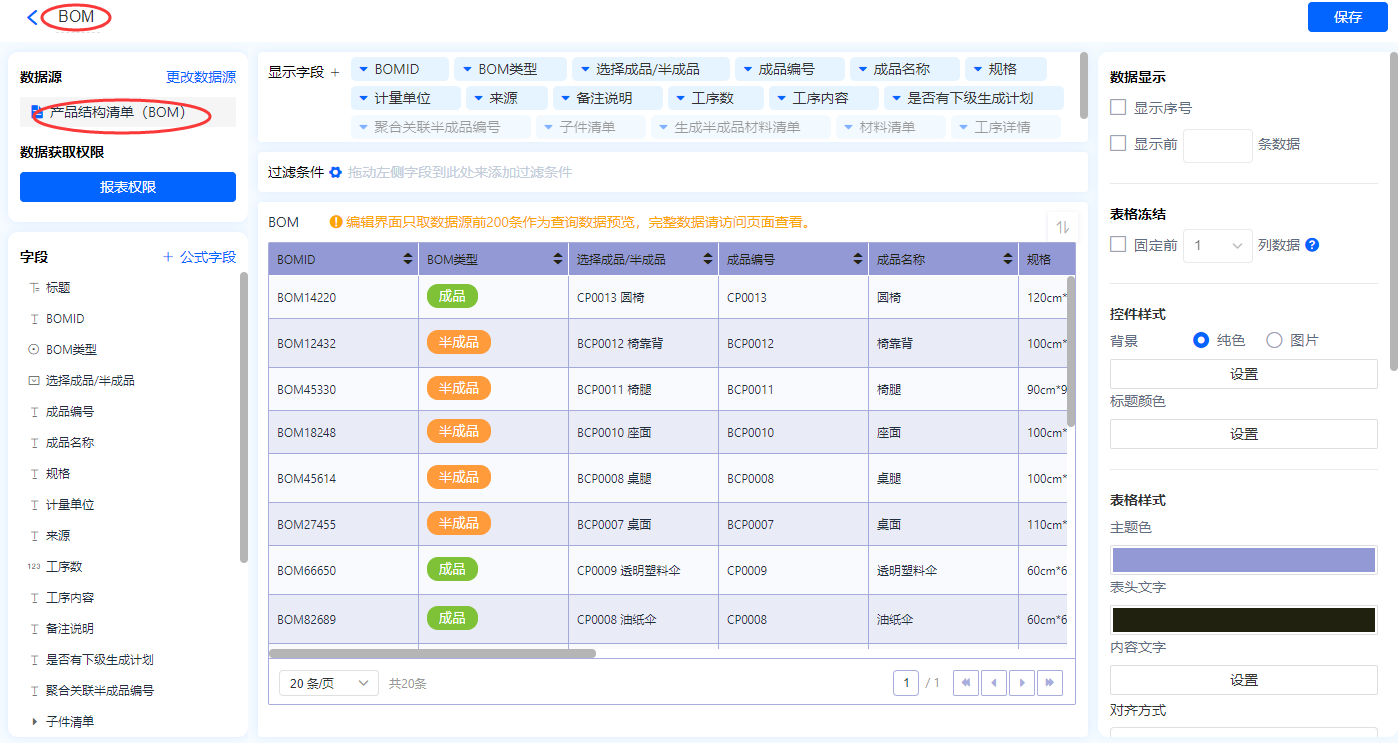Select the 图片 background radio option
Viewport: 1398px width, 743px height.
[1274, 340]
